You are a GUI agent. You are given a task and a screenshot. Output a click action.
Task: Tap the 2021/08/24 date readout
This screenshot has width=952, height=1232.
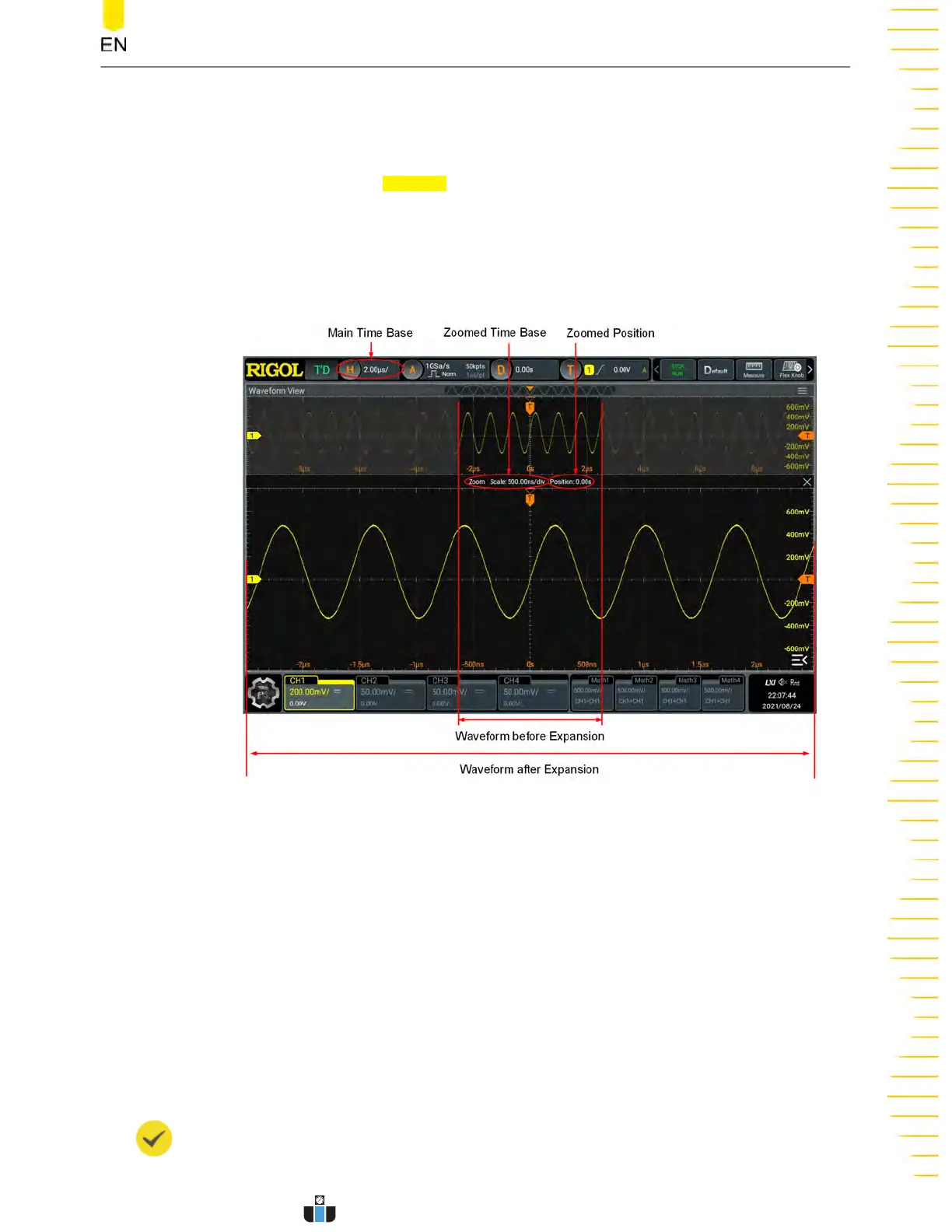tap(782, 706)
